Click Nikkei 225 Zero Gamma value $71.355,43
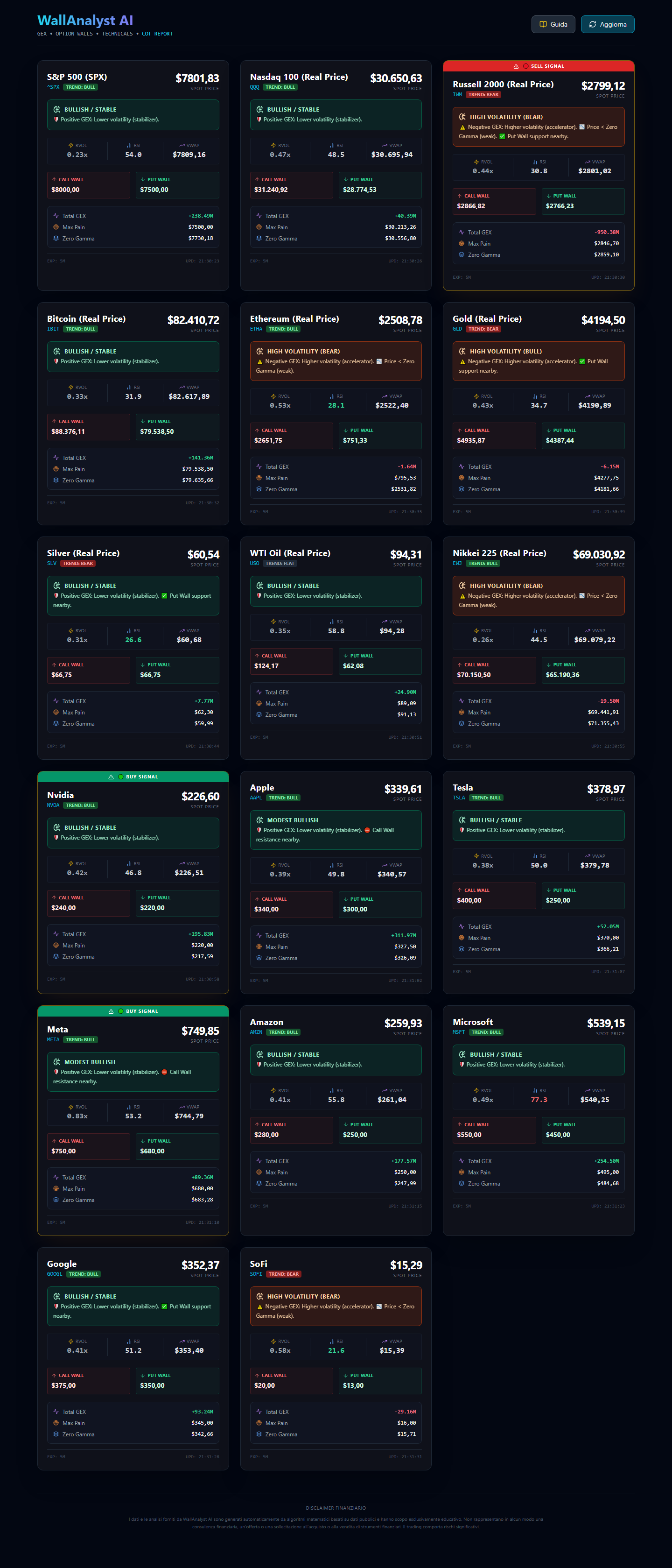Screen dimensions: 672x1568 pos(603,724)
